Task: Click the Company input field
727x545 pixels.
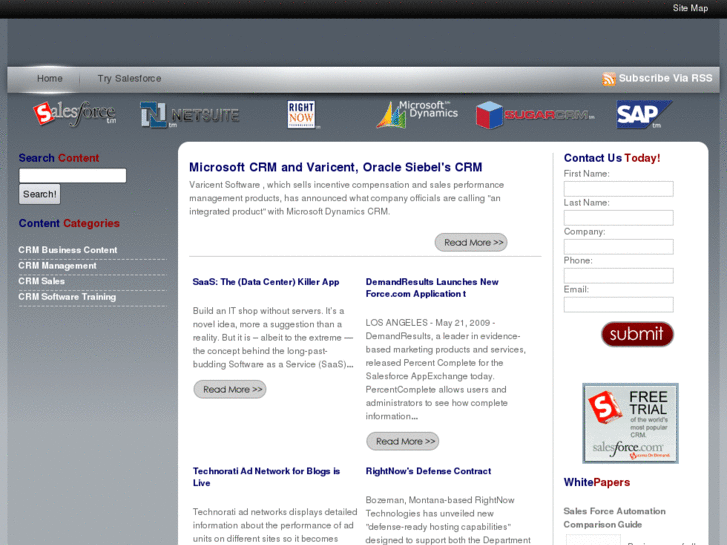Action: [619, 247]
